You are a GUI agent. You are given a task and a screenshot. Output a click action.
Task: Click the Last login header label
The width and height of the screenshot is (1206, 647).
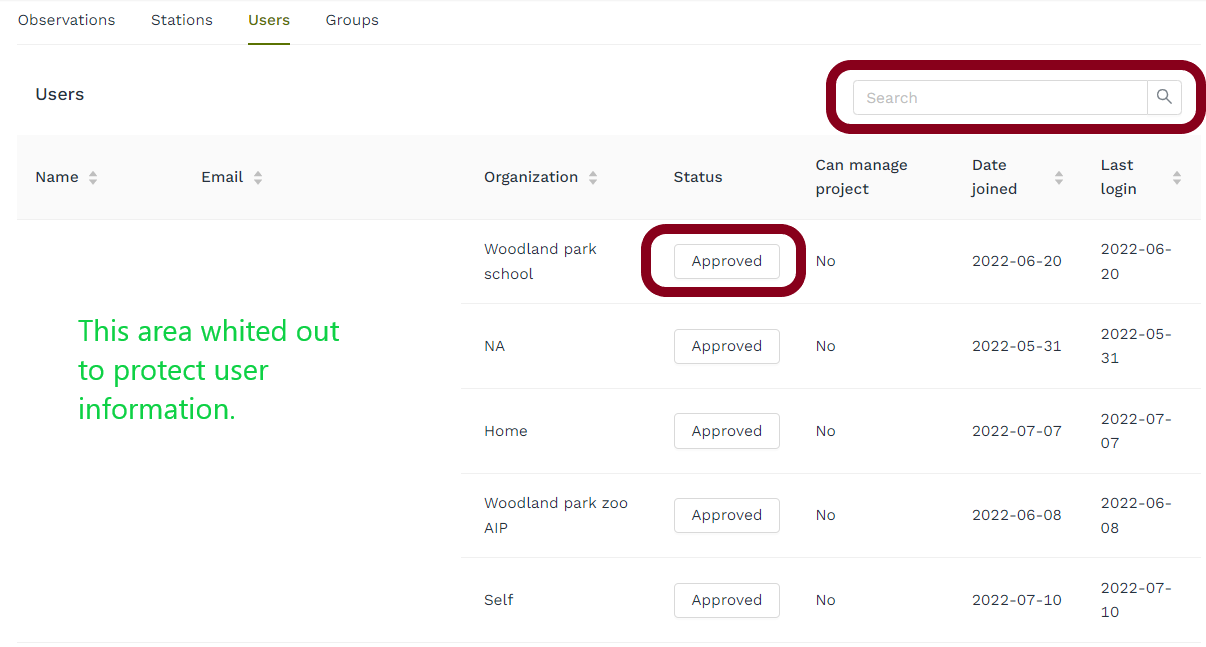pyautogui.click(x=1118, y=177)
